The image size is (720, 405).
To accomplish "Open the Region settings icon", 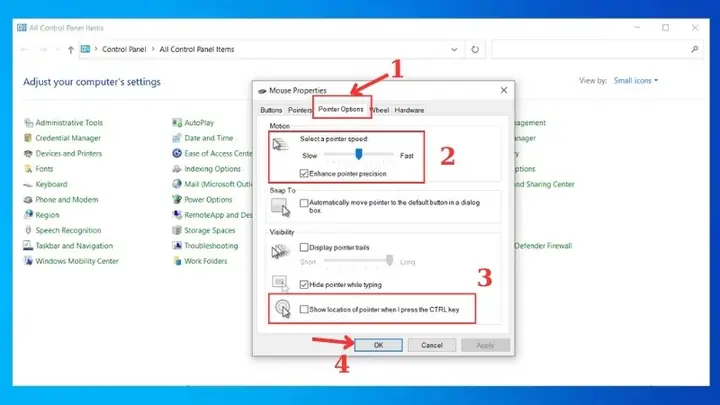I will tap(28, 214).
